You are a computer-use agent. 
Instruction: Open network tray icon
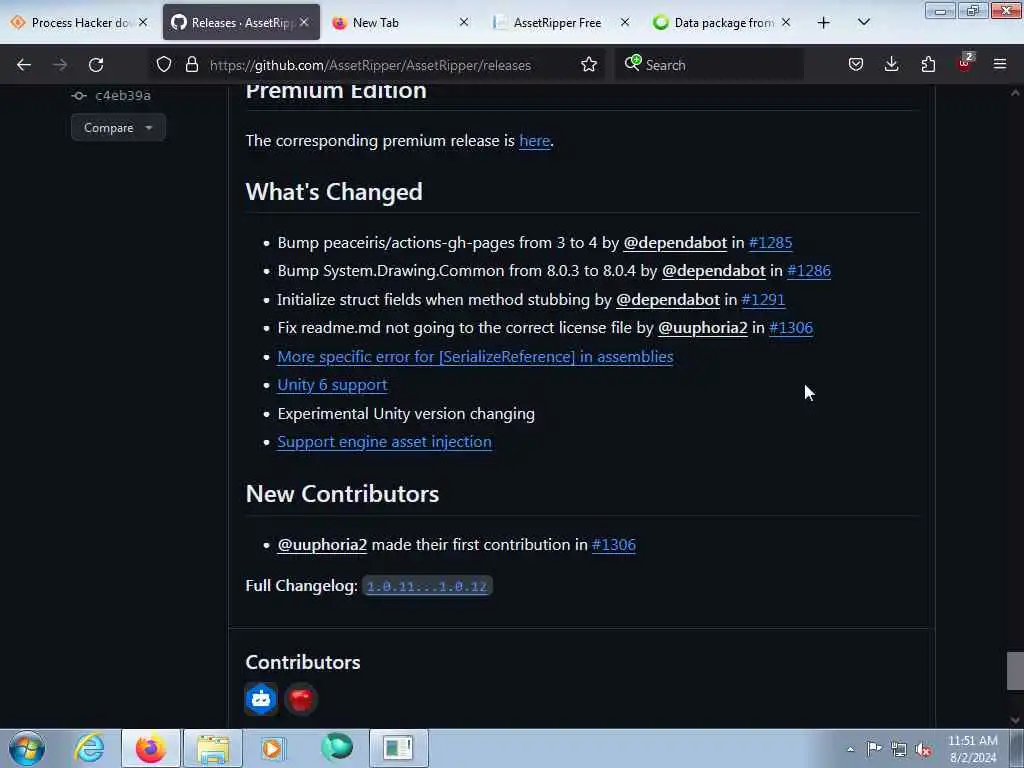pyautogui.click(x=899, y=750)
